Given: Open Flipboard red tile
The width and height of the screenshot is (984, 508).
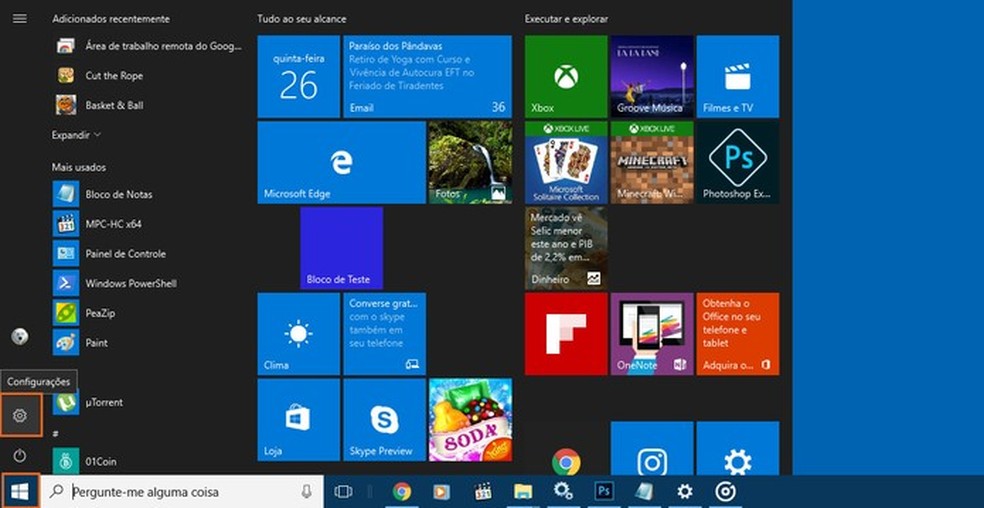Looking at the screenshot, I should pyautogui.click(x=565, y=334).
